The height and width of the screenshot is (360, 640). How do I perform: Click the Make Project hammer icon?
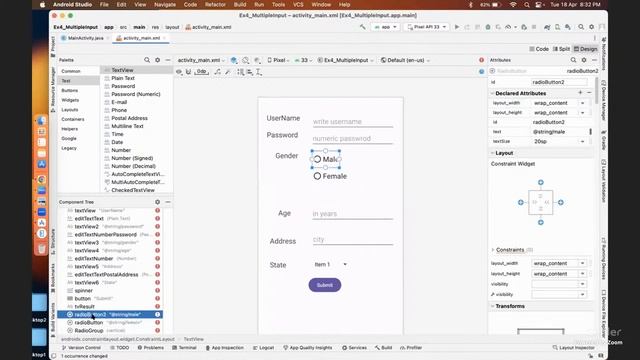point(362,27)
